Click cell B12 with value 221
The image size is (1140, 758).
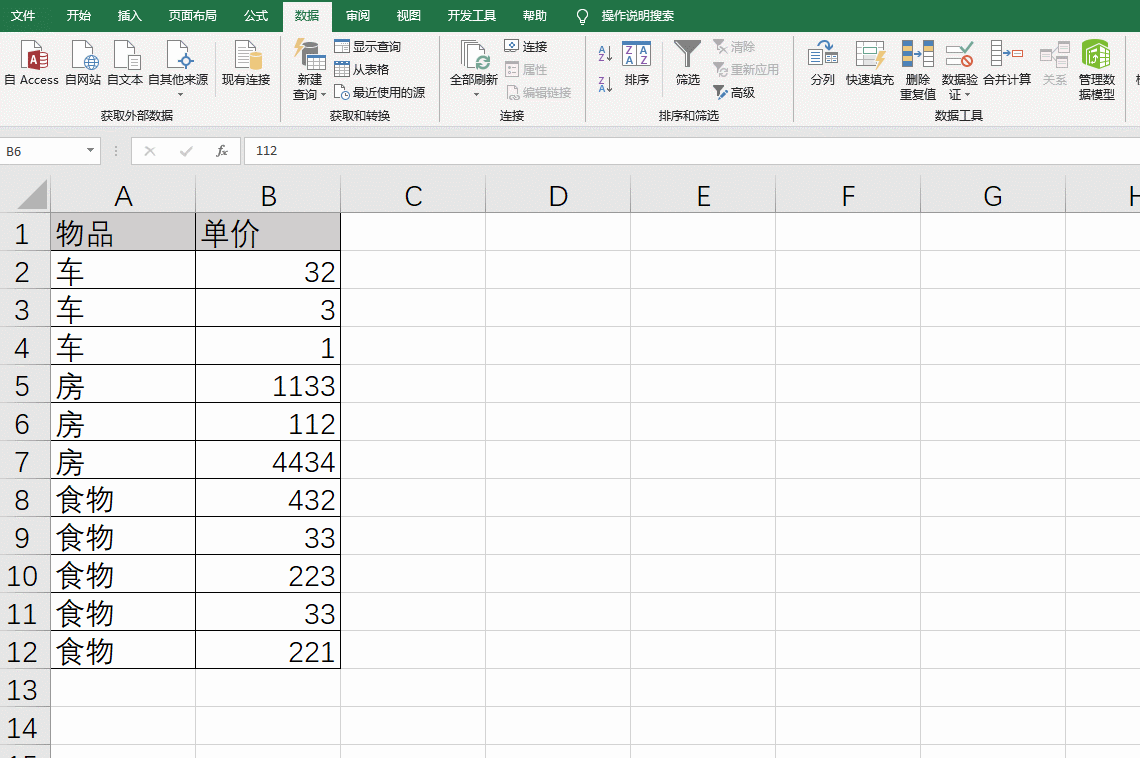point(268,650)
